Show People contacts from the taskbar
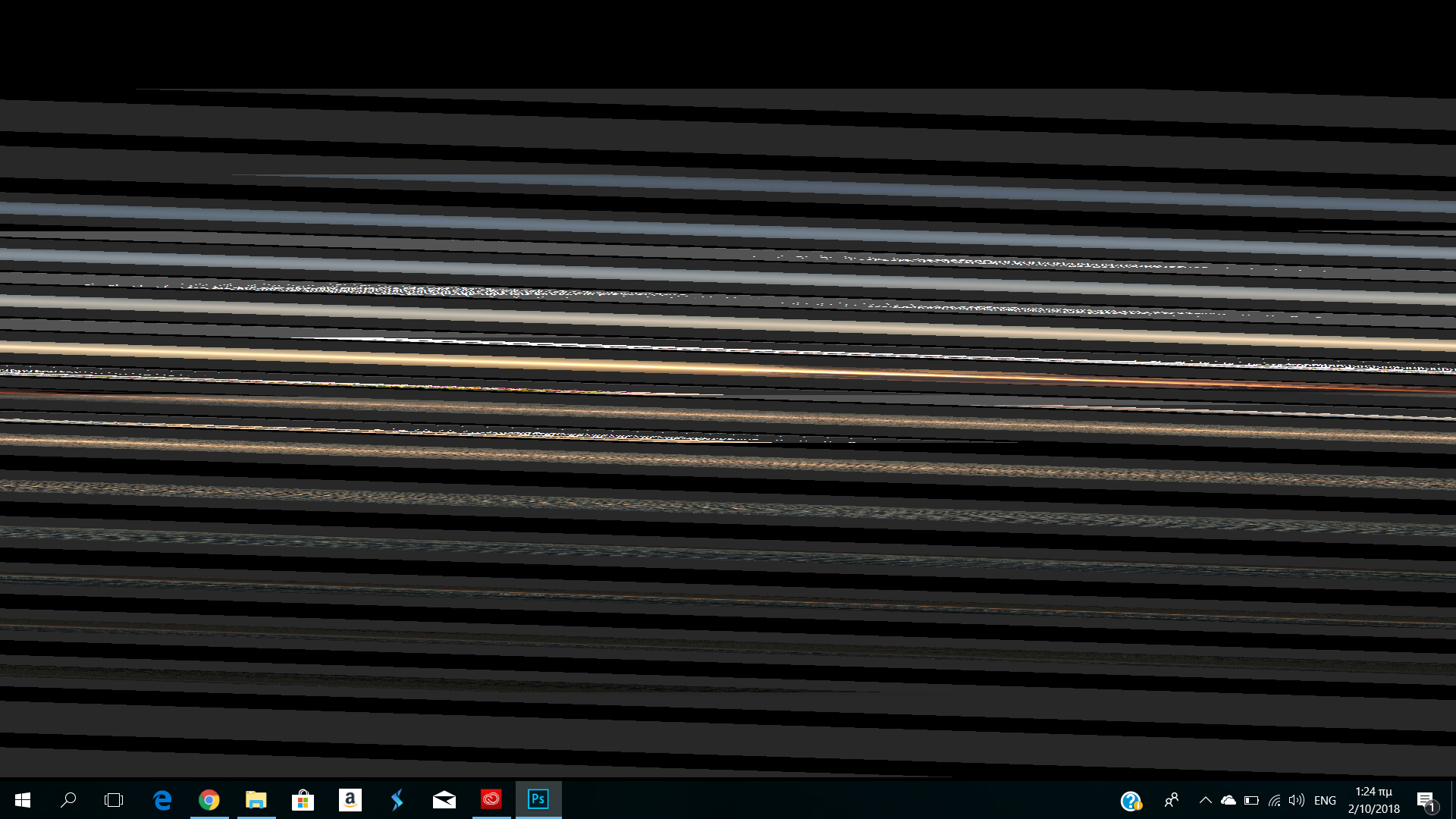1456x819 pixels. (x=1172, y=800)
